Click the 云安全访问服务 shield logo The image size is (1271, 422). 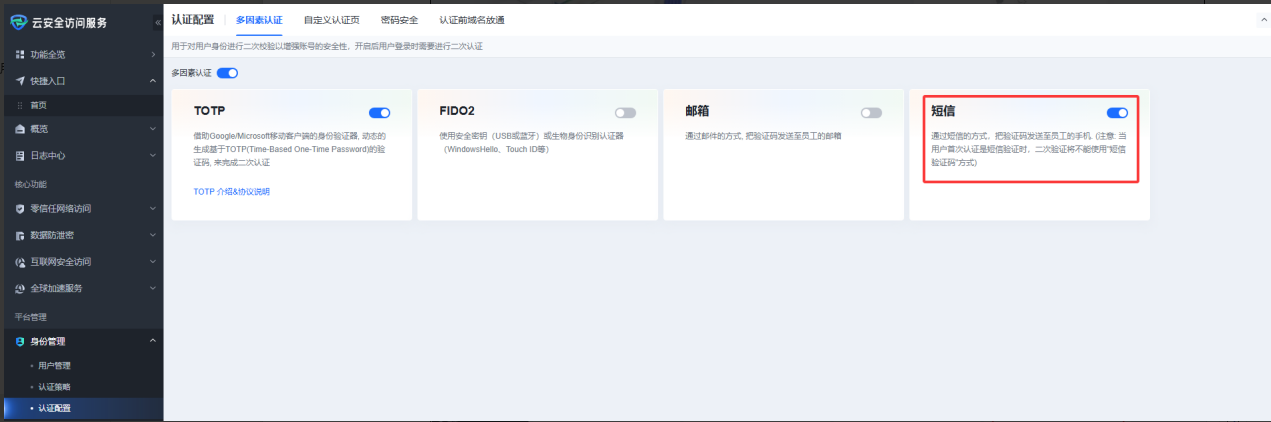17,22
